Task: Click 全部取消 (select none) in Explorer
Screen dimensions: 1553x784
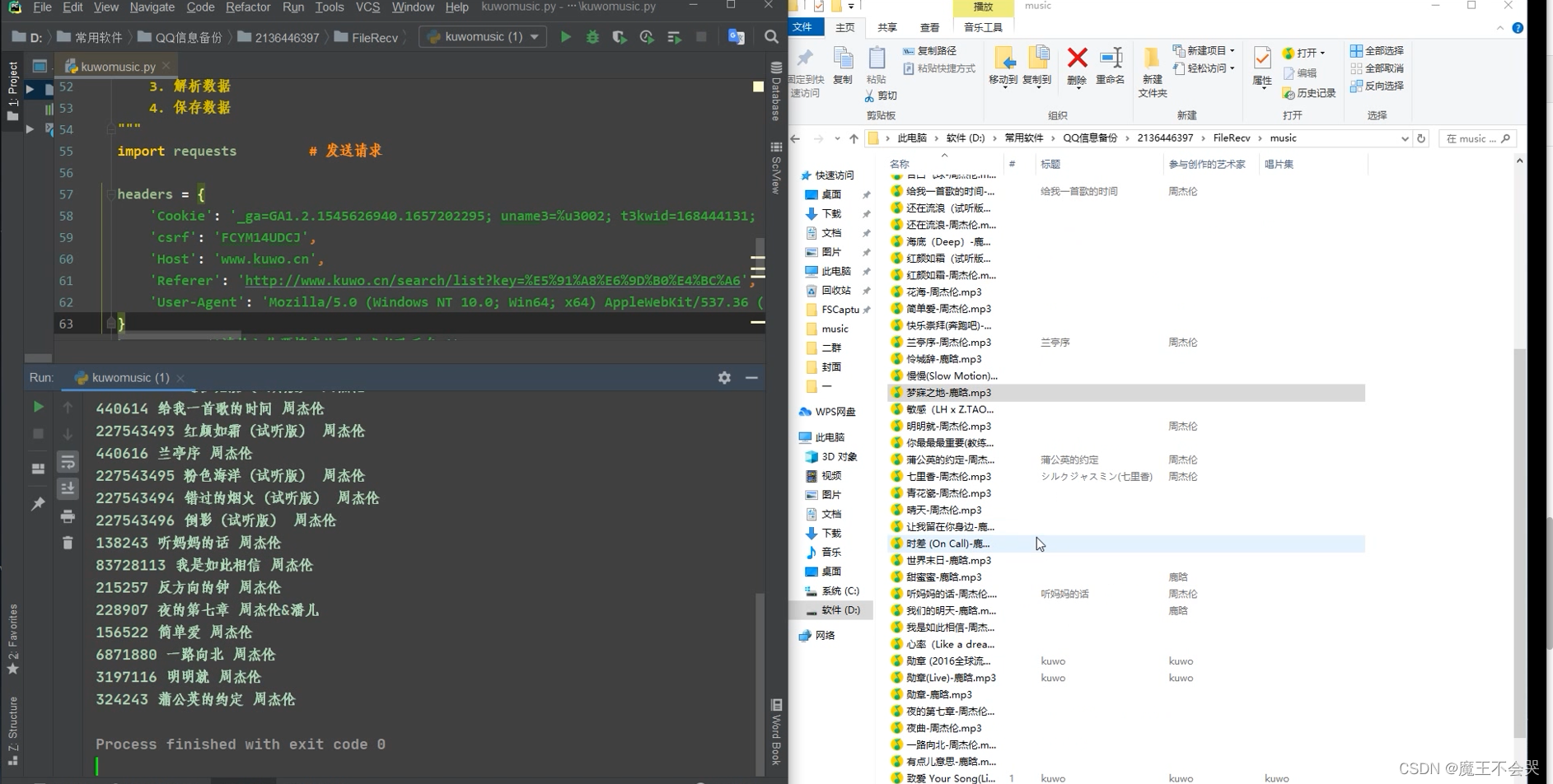Action: point(1377,68)
